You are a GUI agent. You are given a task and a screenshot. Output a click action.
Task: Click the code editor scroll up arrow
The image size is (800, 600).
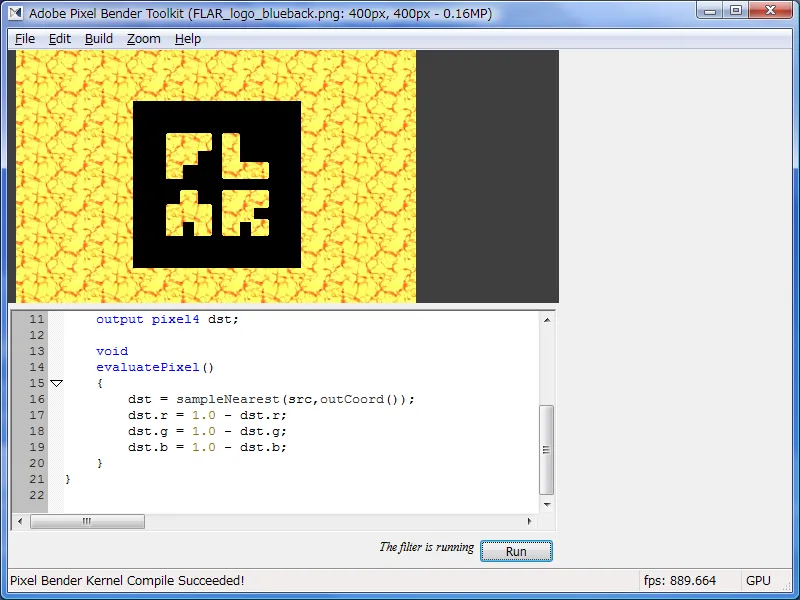[x=547, y=320]
